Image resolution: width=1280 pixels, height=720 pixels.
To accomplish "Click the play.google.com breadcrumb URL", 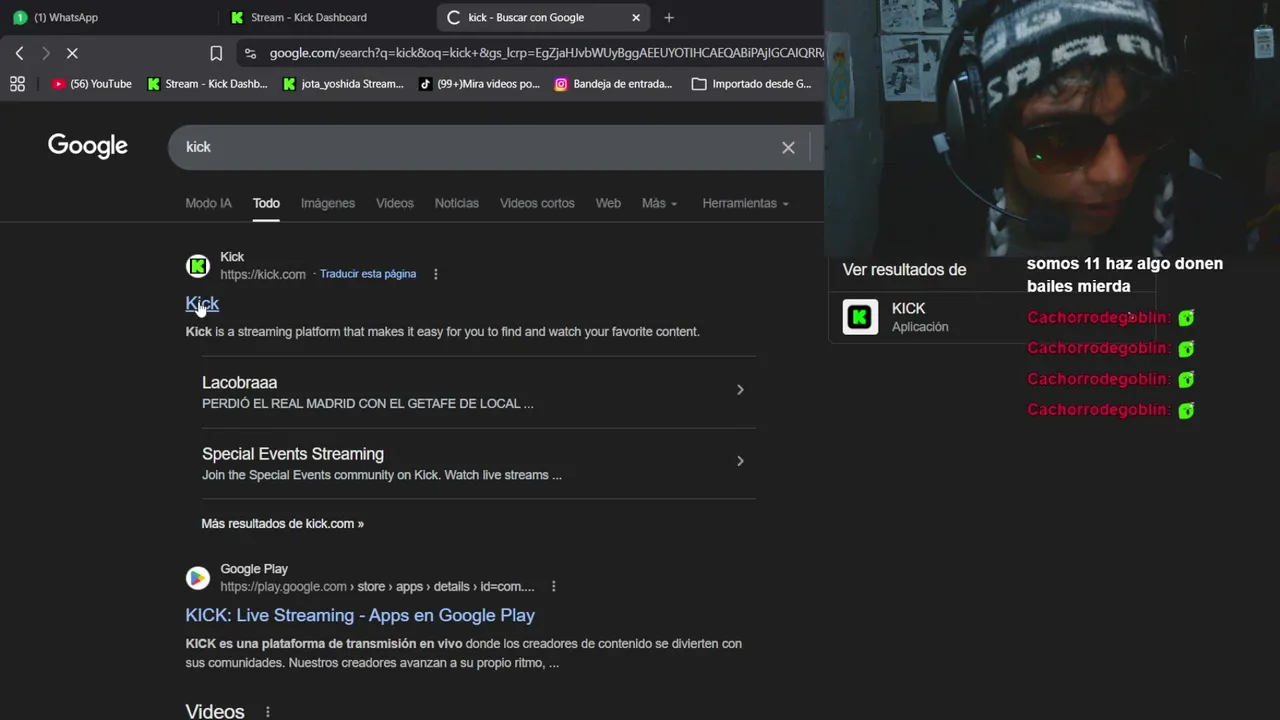I will click(377, 587).
